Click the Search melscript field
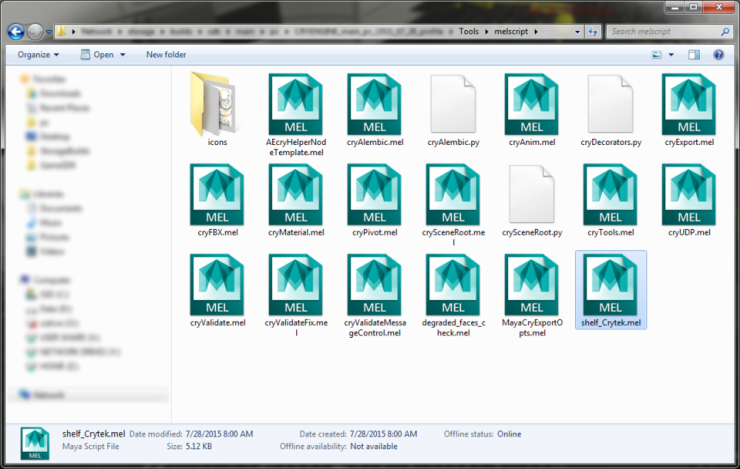Screen dimensions: 740x469 (663, 32)
